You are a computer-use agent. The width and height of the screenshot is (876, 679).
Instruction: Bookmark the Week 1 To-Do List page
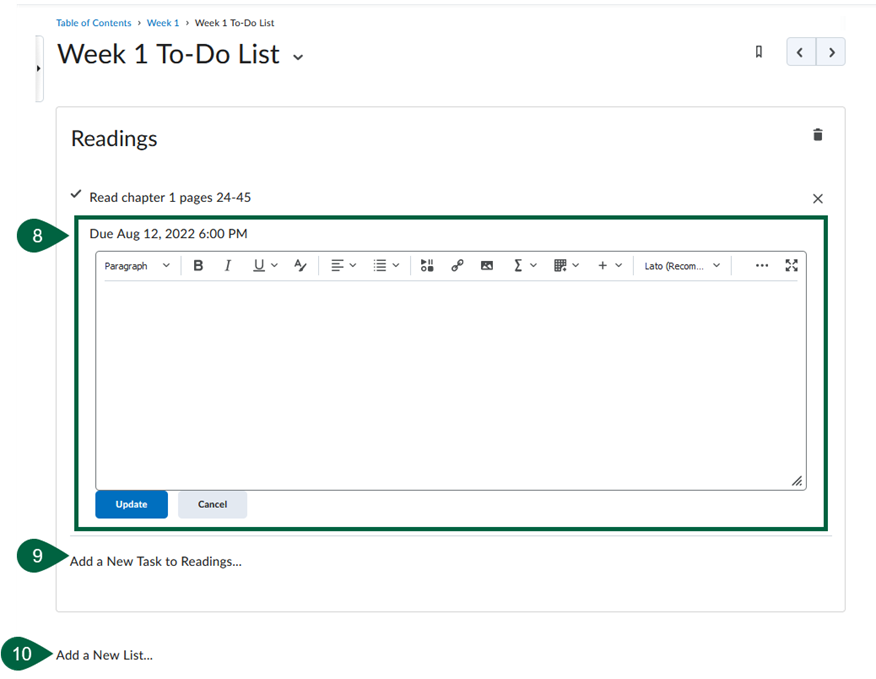click(x=758, y=52)
